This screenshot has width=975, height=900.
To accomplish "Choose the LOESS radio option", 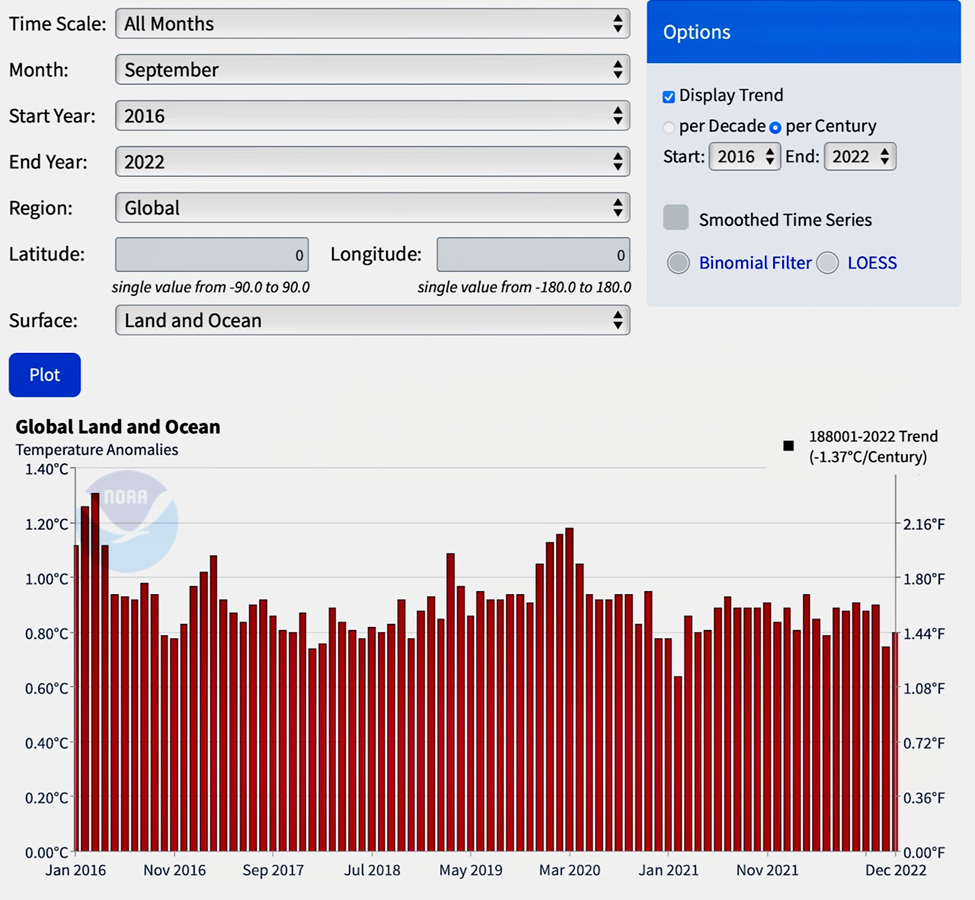I will tap(827, 263).
